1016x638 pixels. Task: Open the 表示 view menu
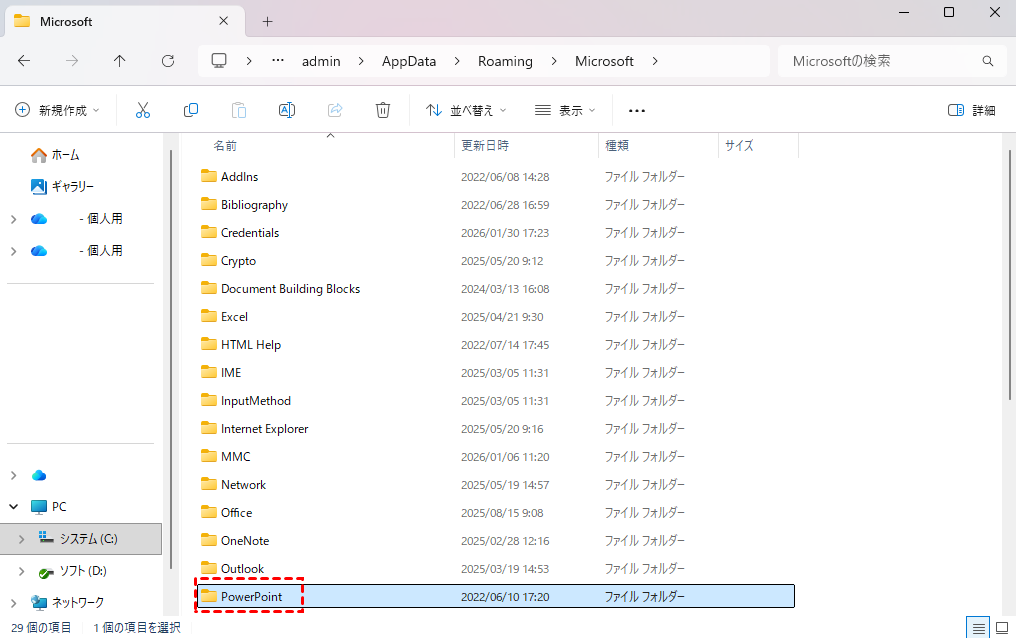click(565, 110)
